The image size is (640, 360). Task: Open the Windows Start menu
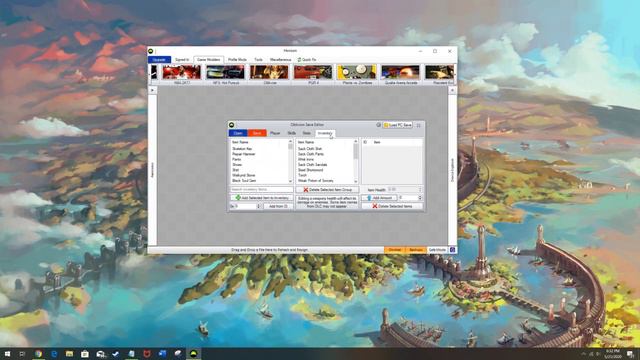point(7,354)
